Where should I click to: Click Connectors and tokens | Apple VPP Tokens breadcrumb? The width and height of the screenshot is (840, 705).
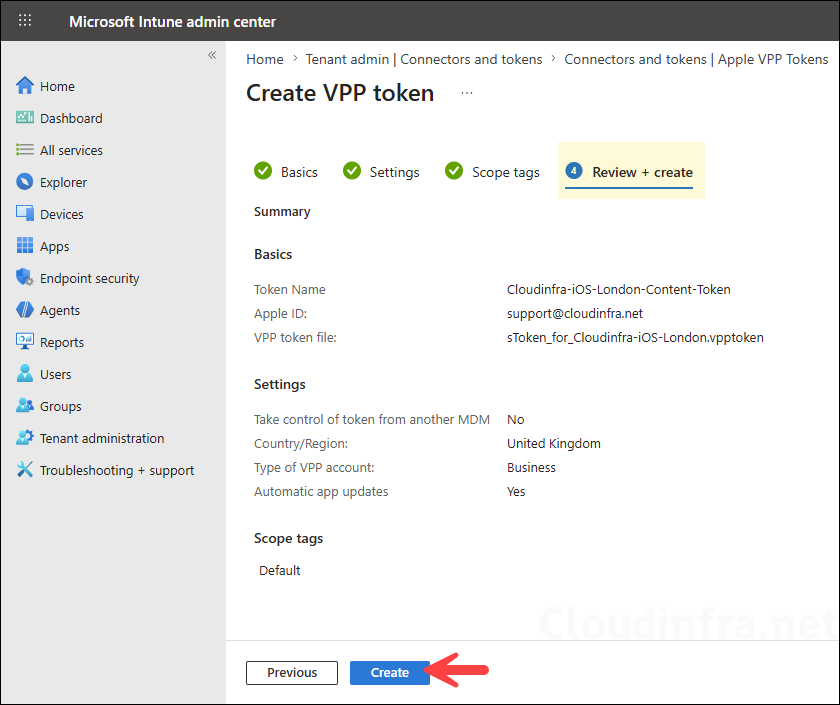[x=696, y=59]
